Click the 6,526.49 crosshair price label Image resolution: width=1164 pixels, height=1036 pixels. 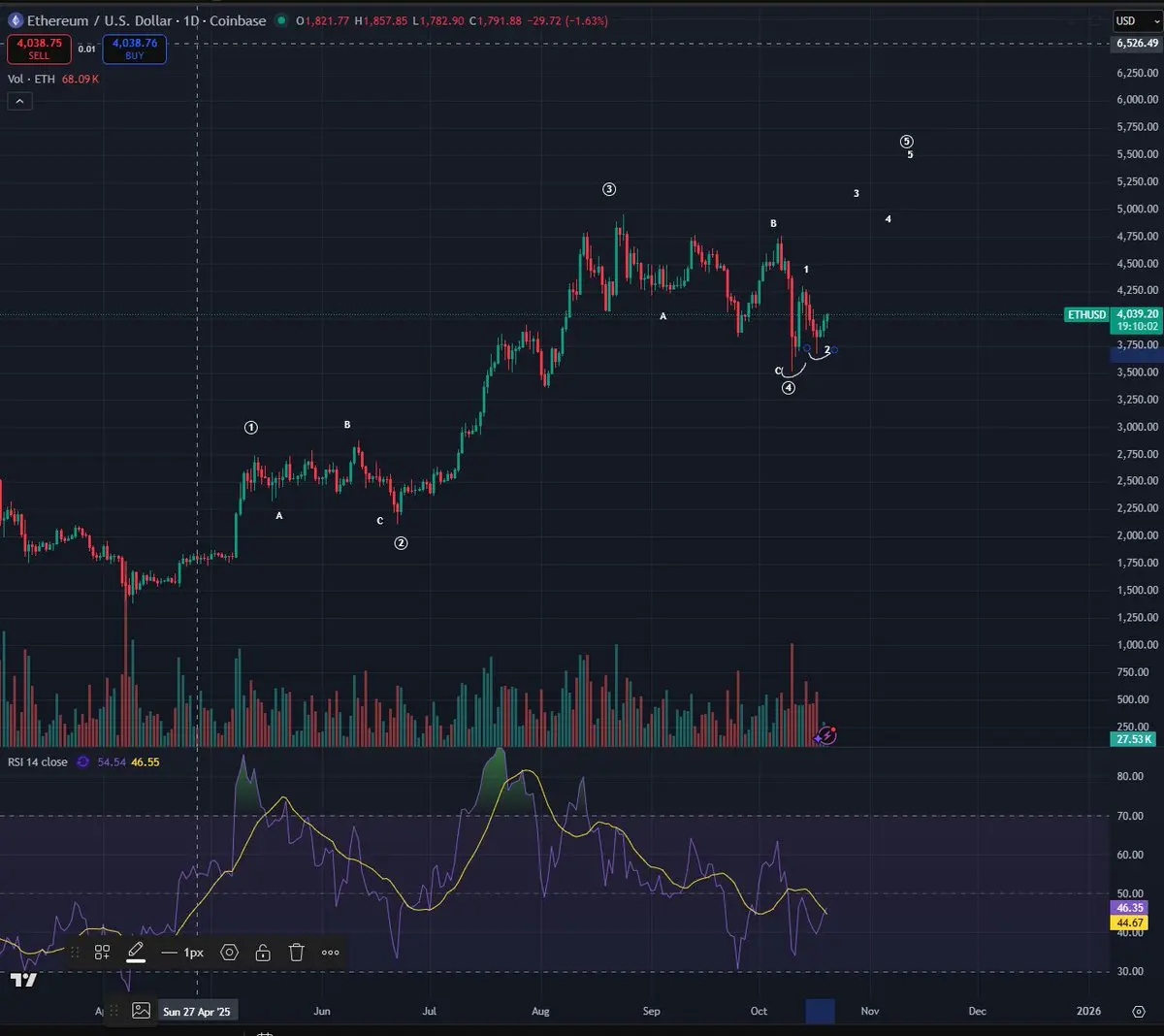tap(1137, 44)
